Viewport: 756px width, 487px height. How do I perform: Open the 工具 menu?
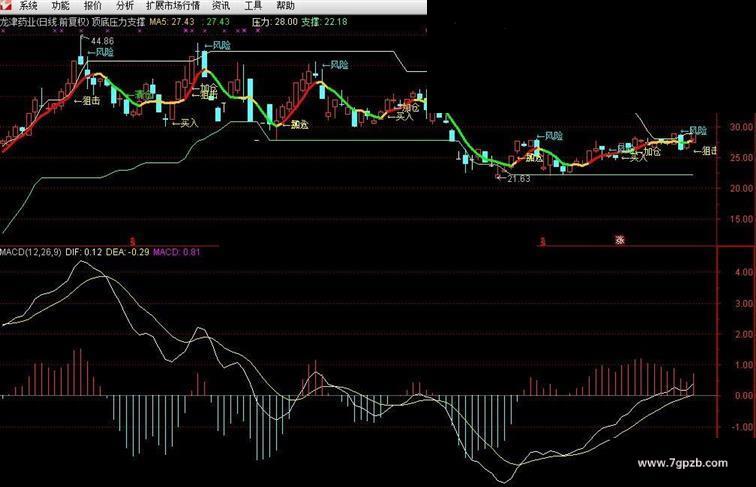pos(253,6)
